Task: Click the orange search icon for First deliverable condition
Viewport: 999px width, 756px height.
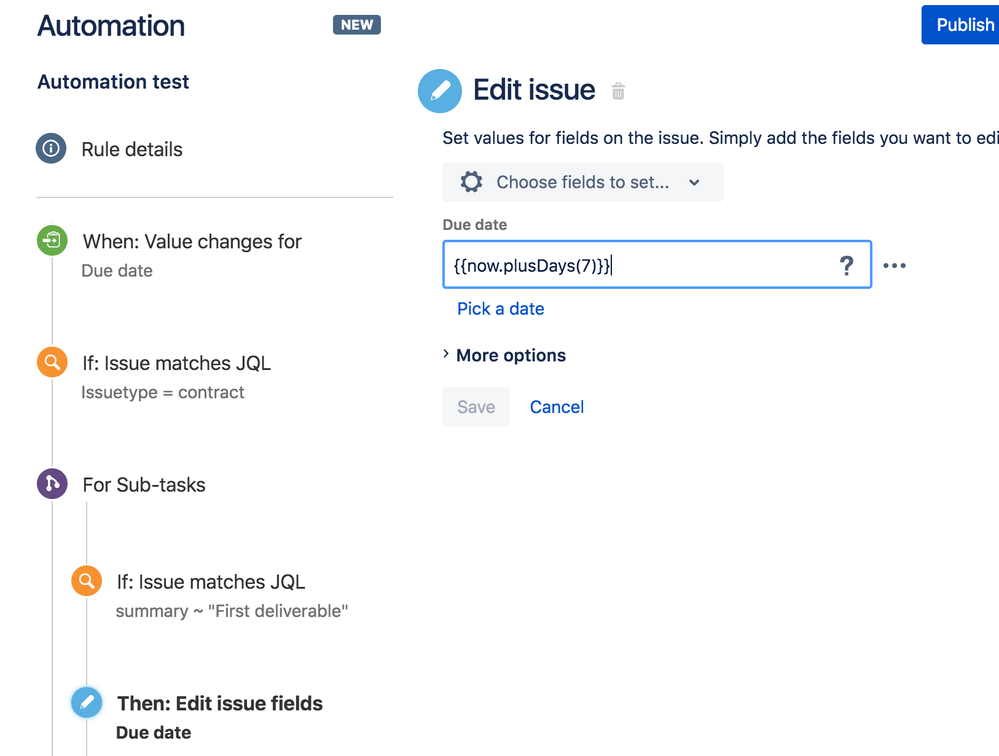Action: (x=87, y=581)
